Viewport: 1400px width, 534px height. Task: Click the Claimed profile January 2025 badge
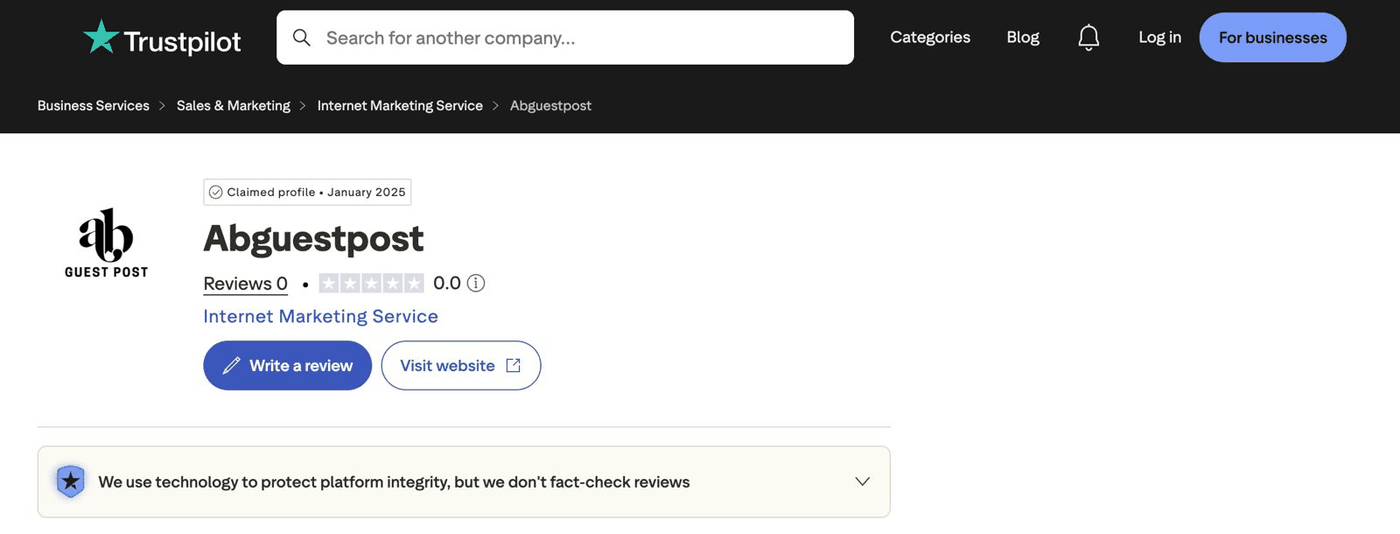click(x=307, y=192)
